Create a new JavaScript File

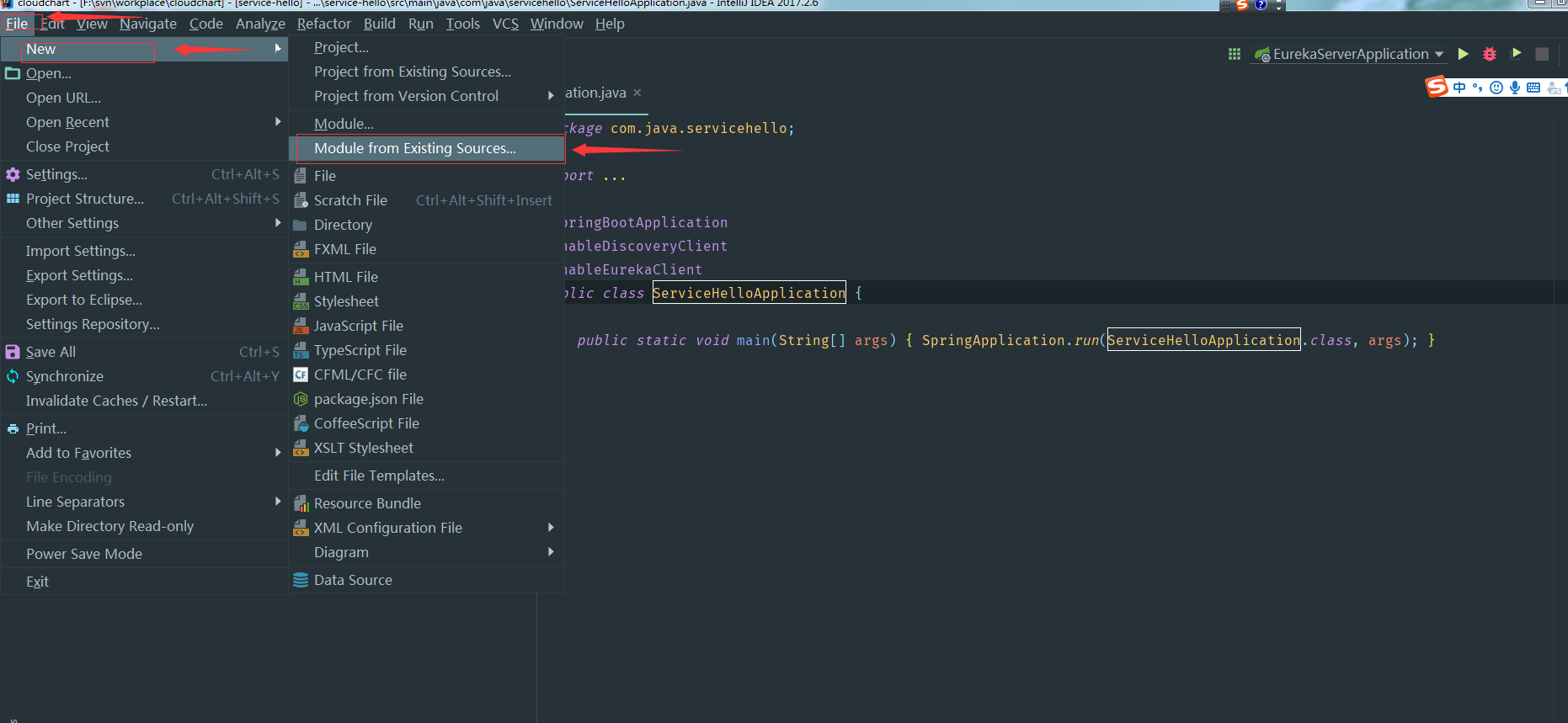point(427,326)
